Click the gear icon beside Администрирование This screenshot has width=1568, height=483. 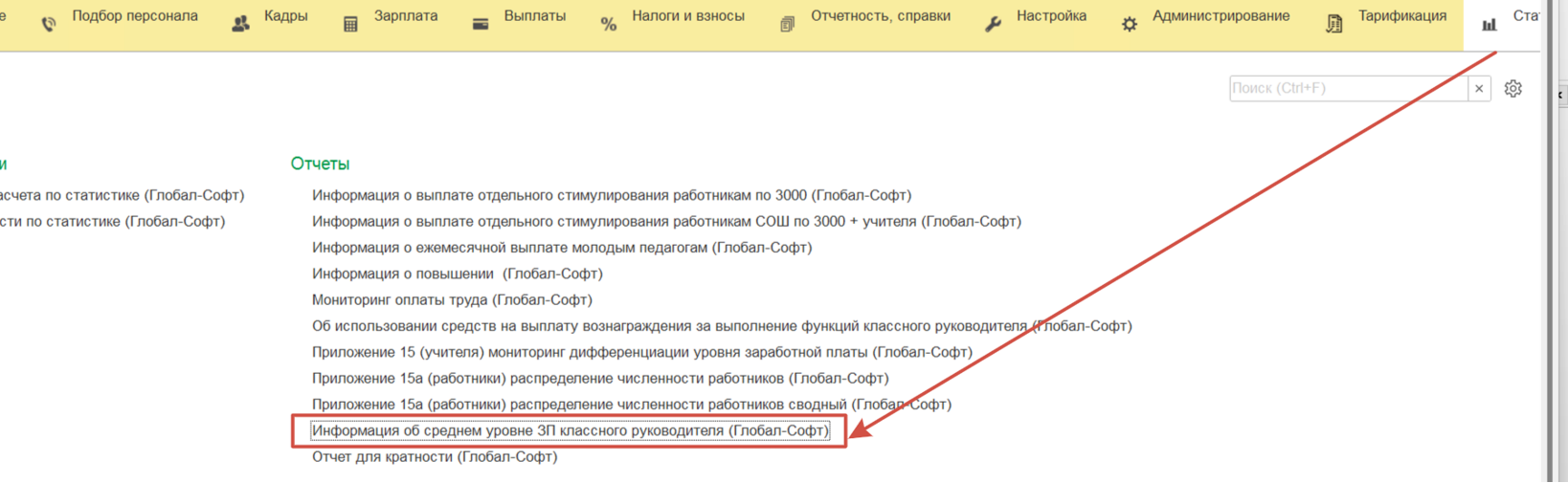(x=1130, y=24)
